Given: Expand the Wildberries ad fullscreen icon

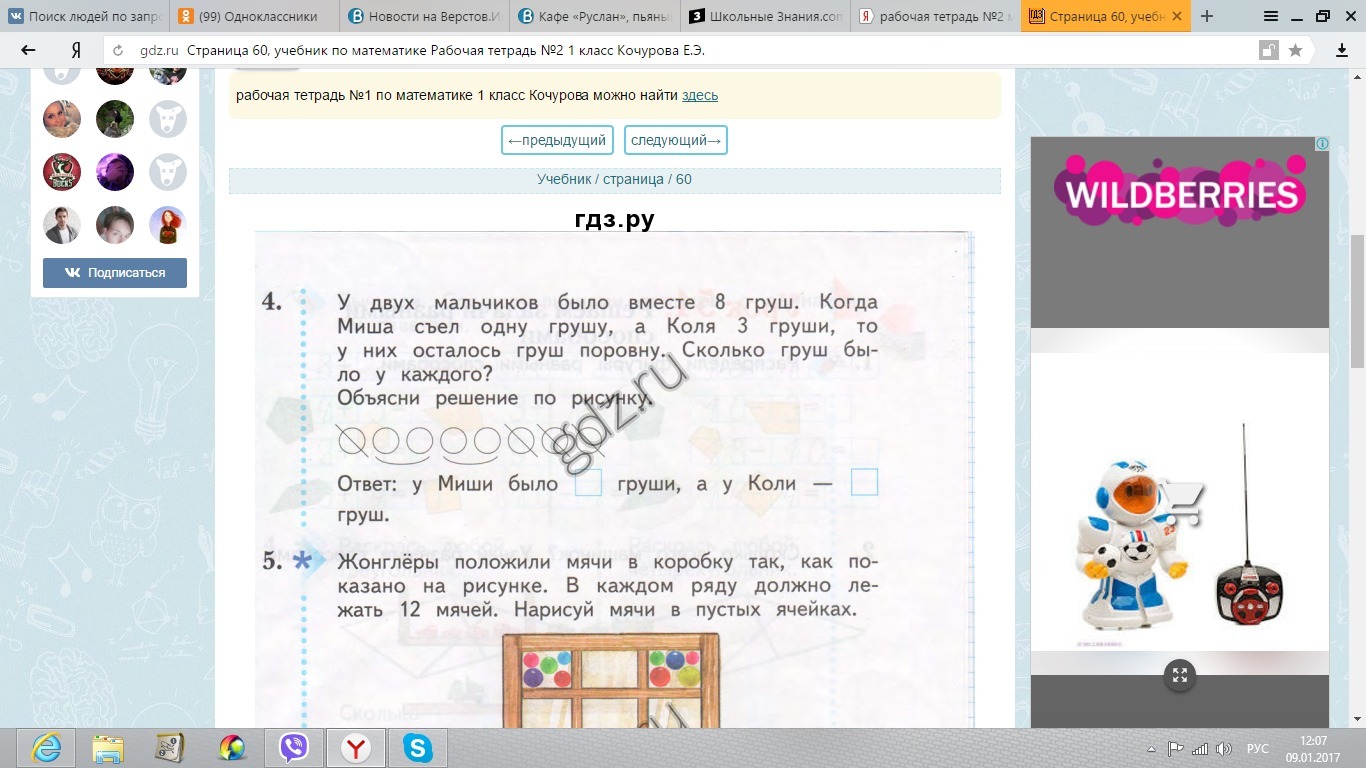Looking at the screenshot, I should point(1180,675).
